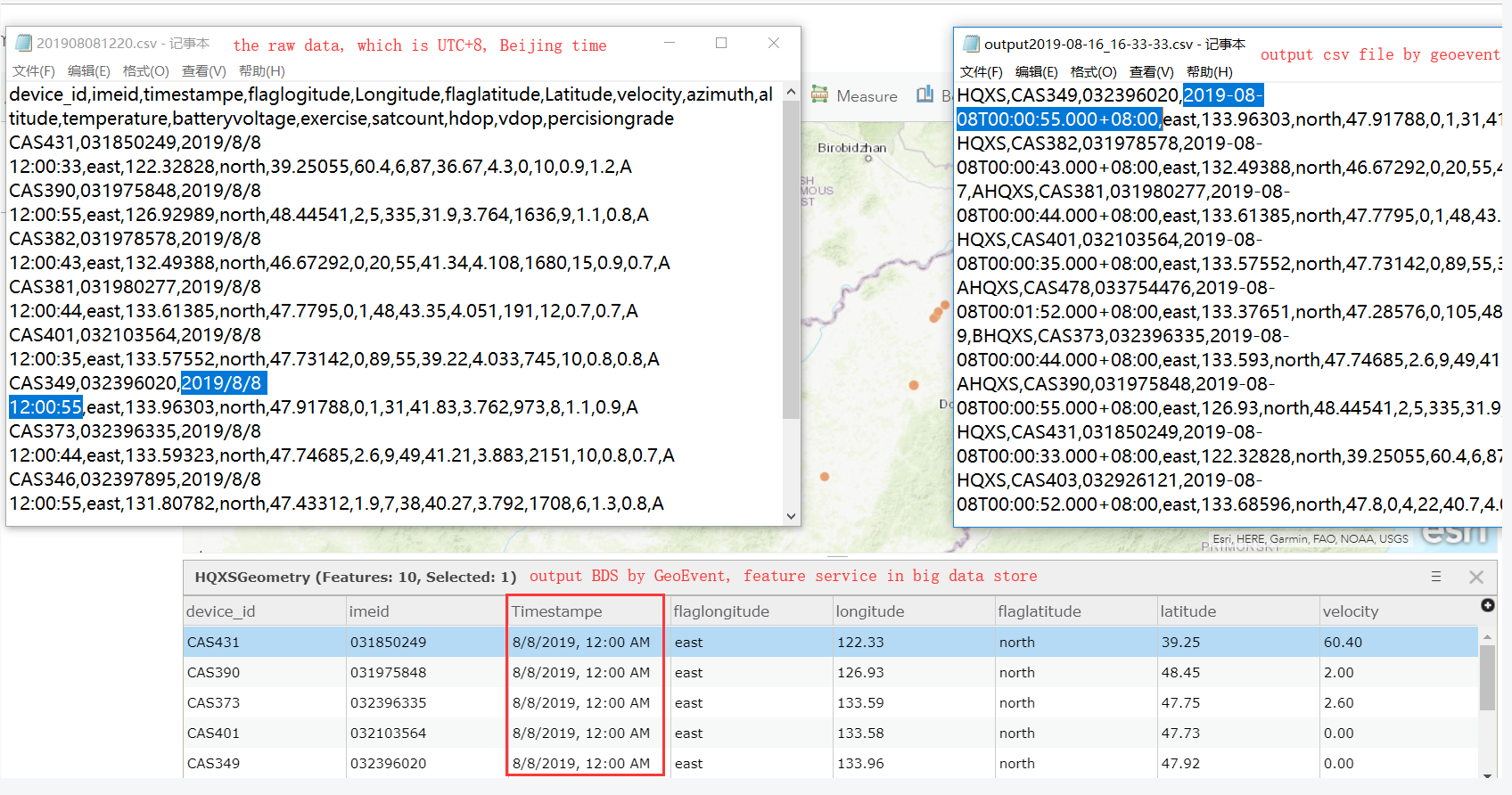Sort by the imeid column header
1512x795 pixels.
point(427,611)
